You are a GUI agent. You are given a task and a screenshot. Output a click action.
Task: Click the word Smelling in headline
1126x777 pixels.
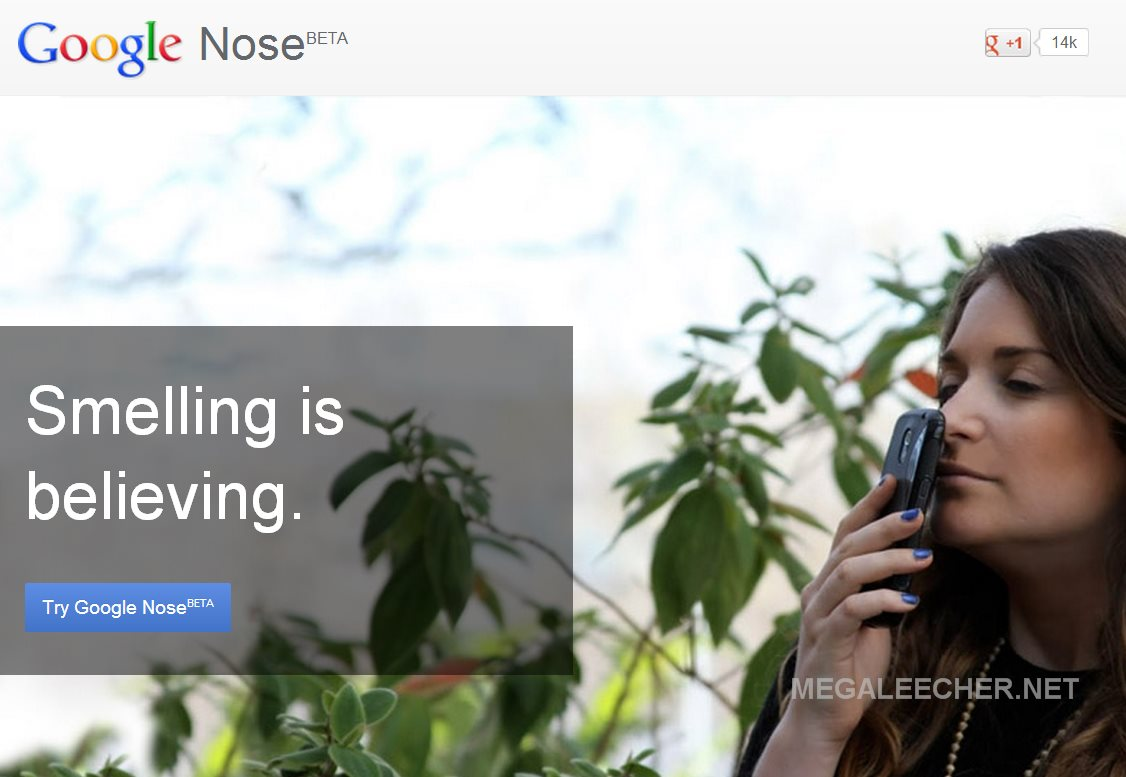click(x=152, y=411)
